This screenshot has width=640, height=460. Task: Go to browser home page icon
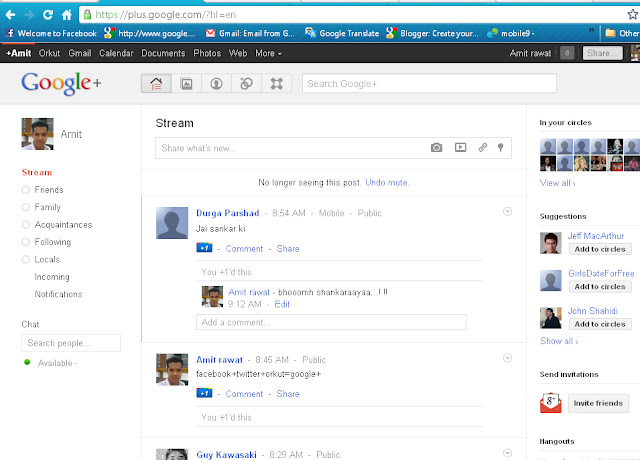[x=67, y=15]
